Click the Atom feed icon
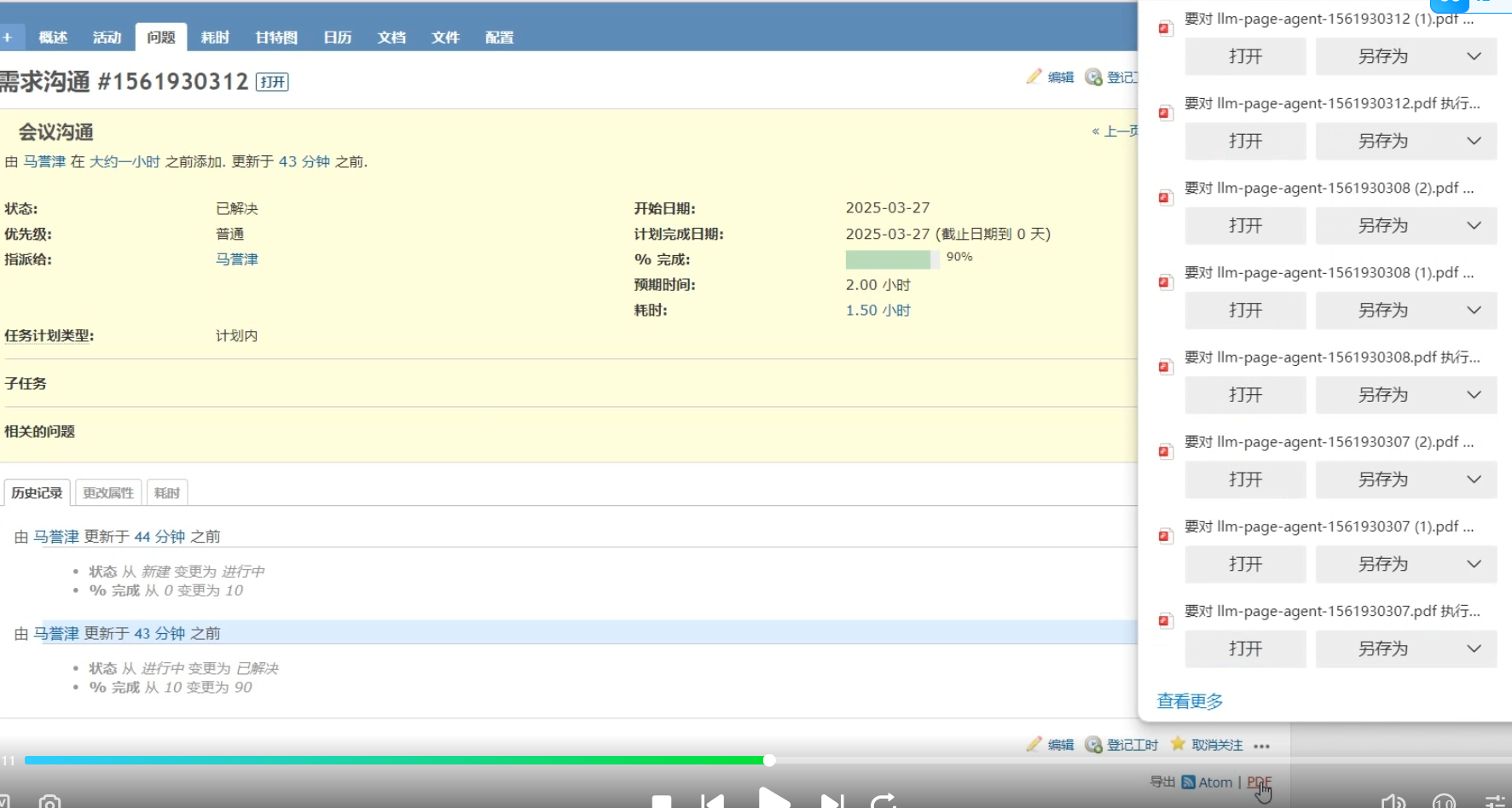Screen dimensions: 1512x808 pos(1188,782)
